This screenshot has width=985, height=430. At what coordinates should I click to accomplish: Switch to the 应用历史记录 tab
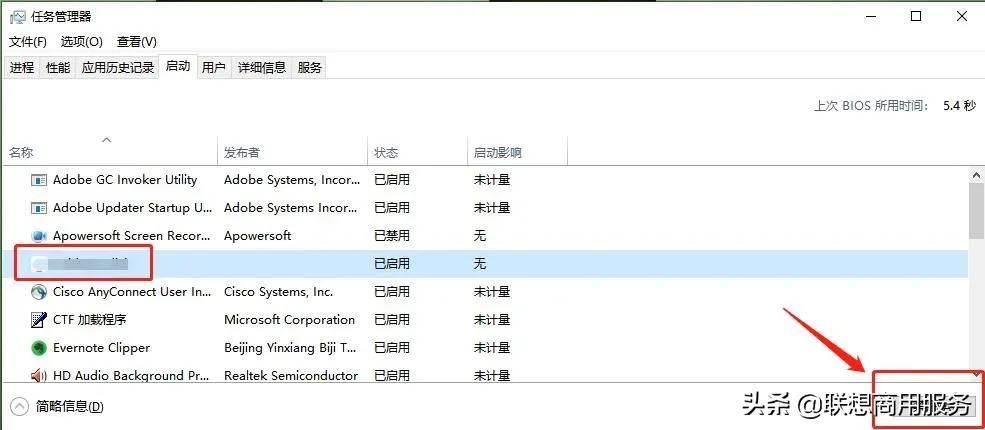click(x=118, y=68)
